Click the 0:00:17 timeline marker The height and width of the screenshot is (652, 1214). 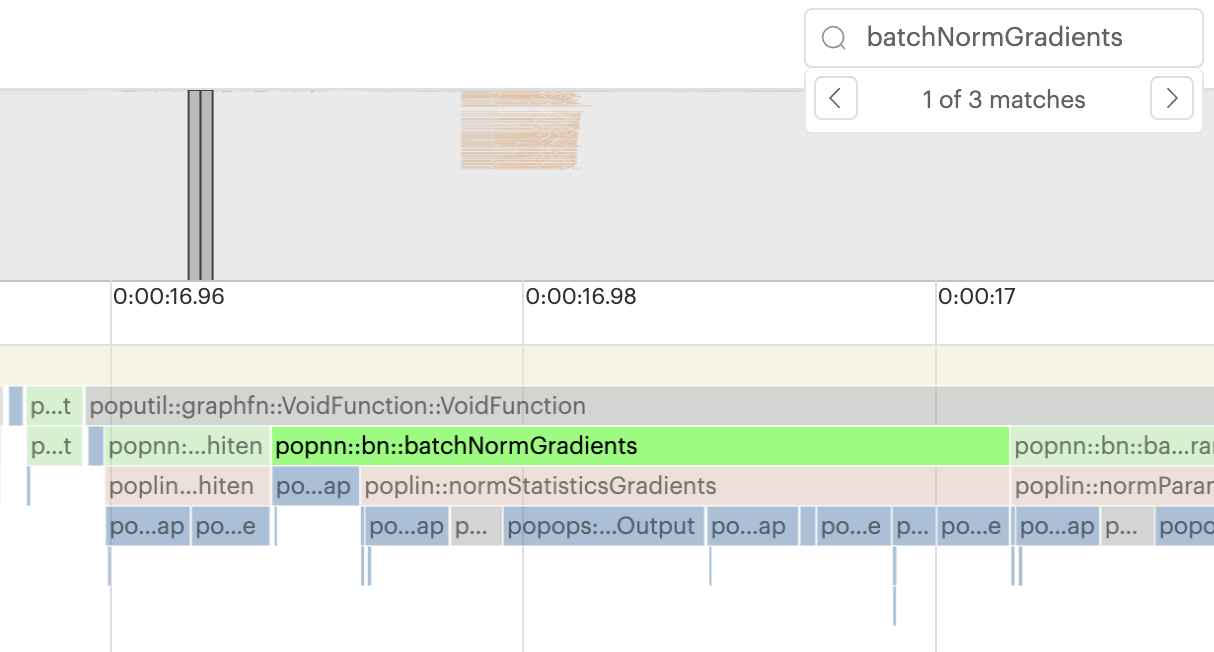tap(976, 297)
